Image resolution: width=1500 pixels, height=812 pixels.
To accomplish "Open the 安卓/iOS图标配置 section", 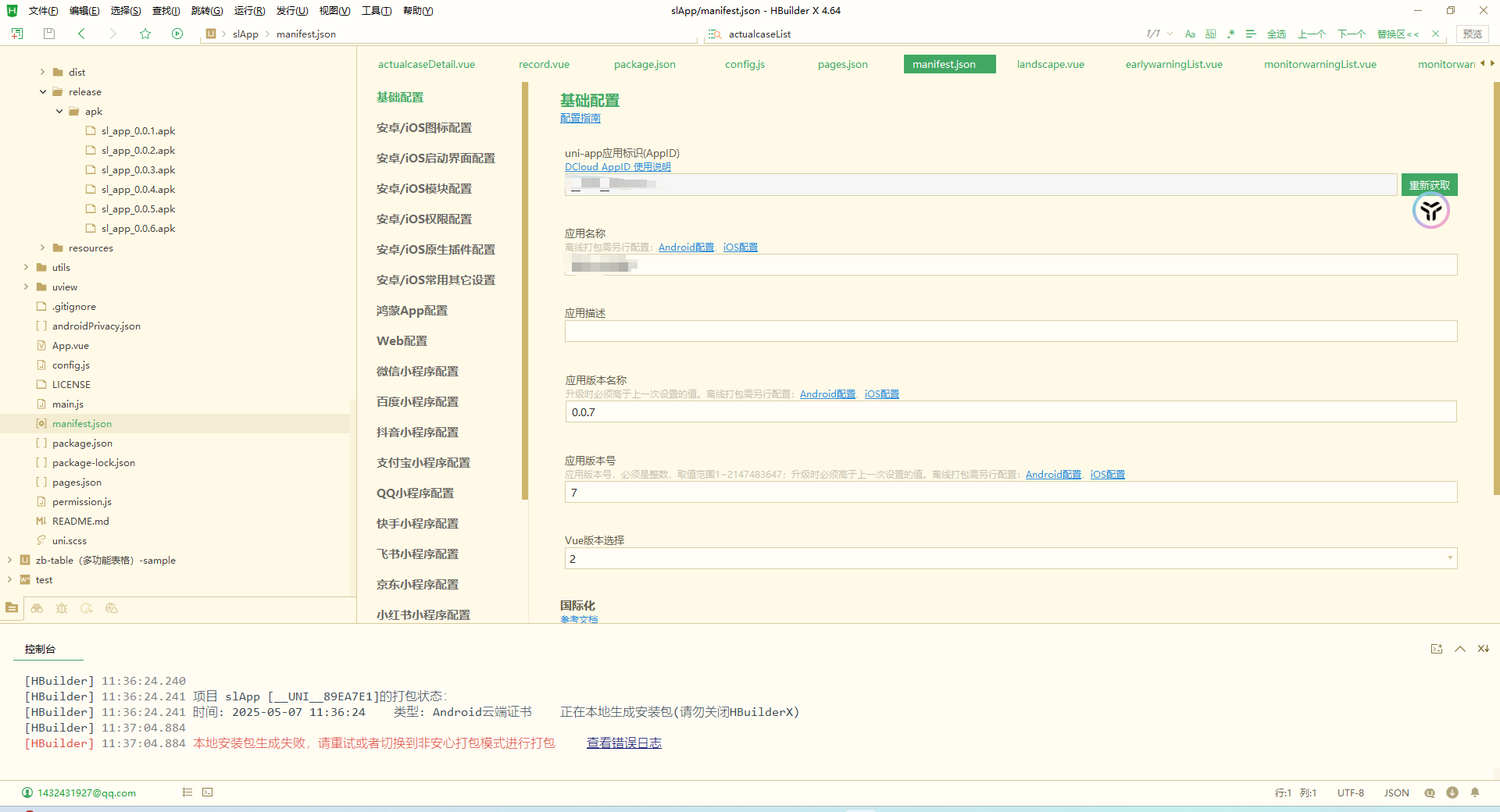I will 424,127.
